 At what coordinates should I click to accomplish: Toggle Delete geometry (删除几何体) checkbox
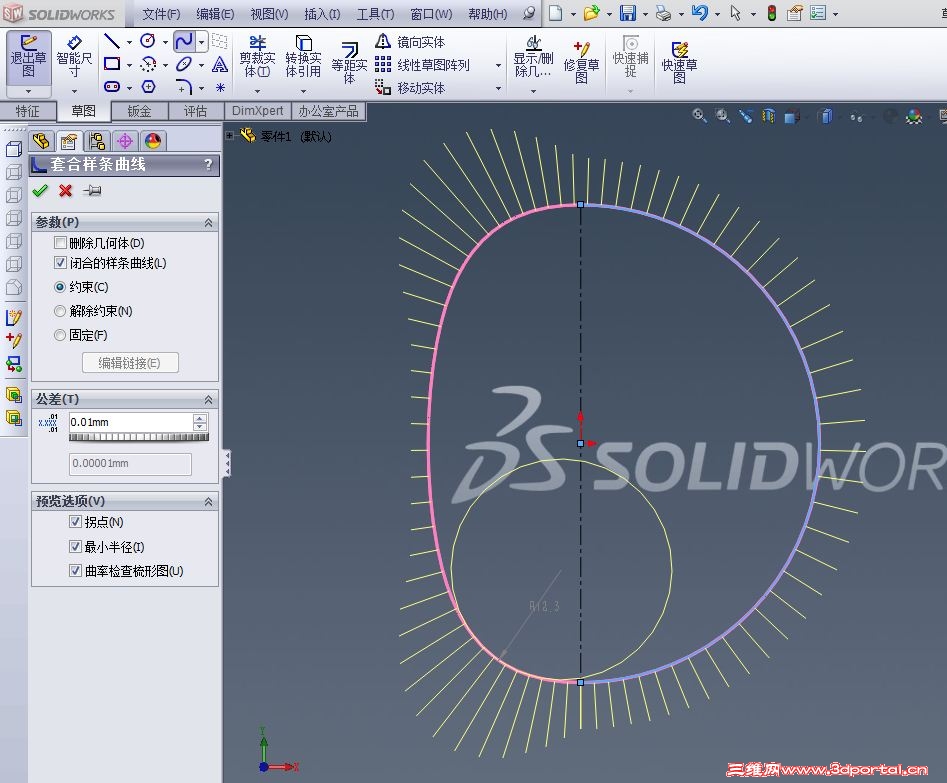[60, 243]
